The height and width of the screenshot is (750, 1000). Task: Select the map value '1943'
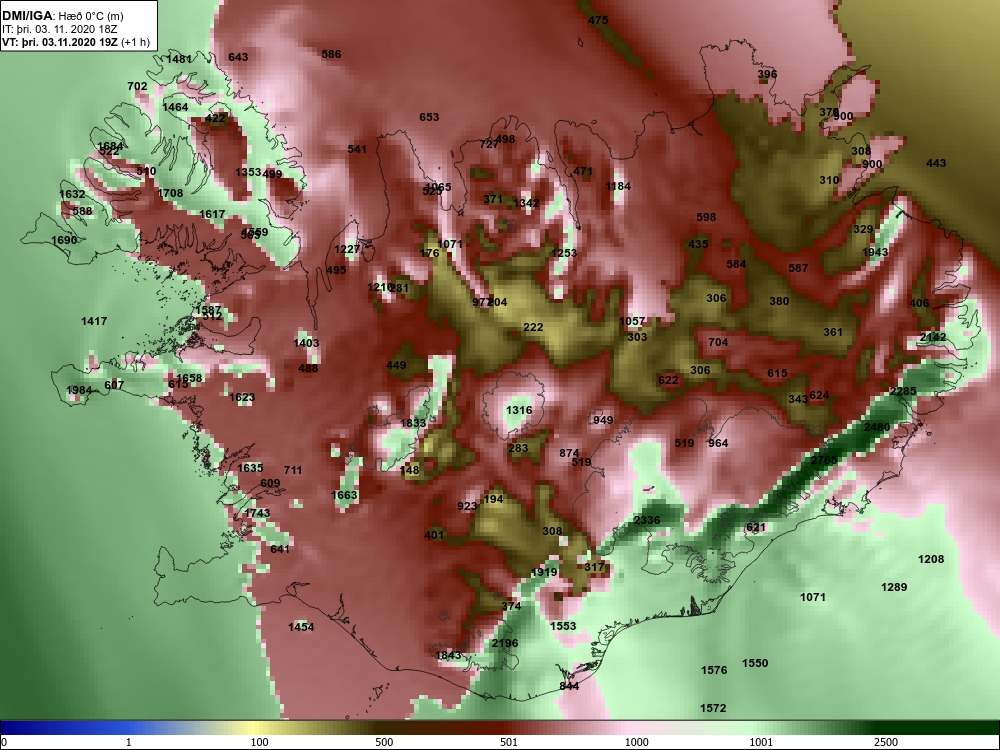point(876,253)
